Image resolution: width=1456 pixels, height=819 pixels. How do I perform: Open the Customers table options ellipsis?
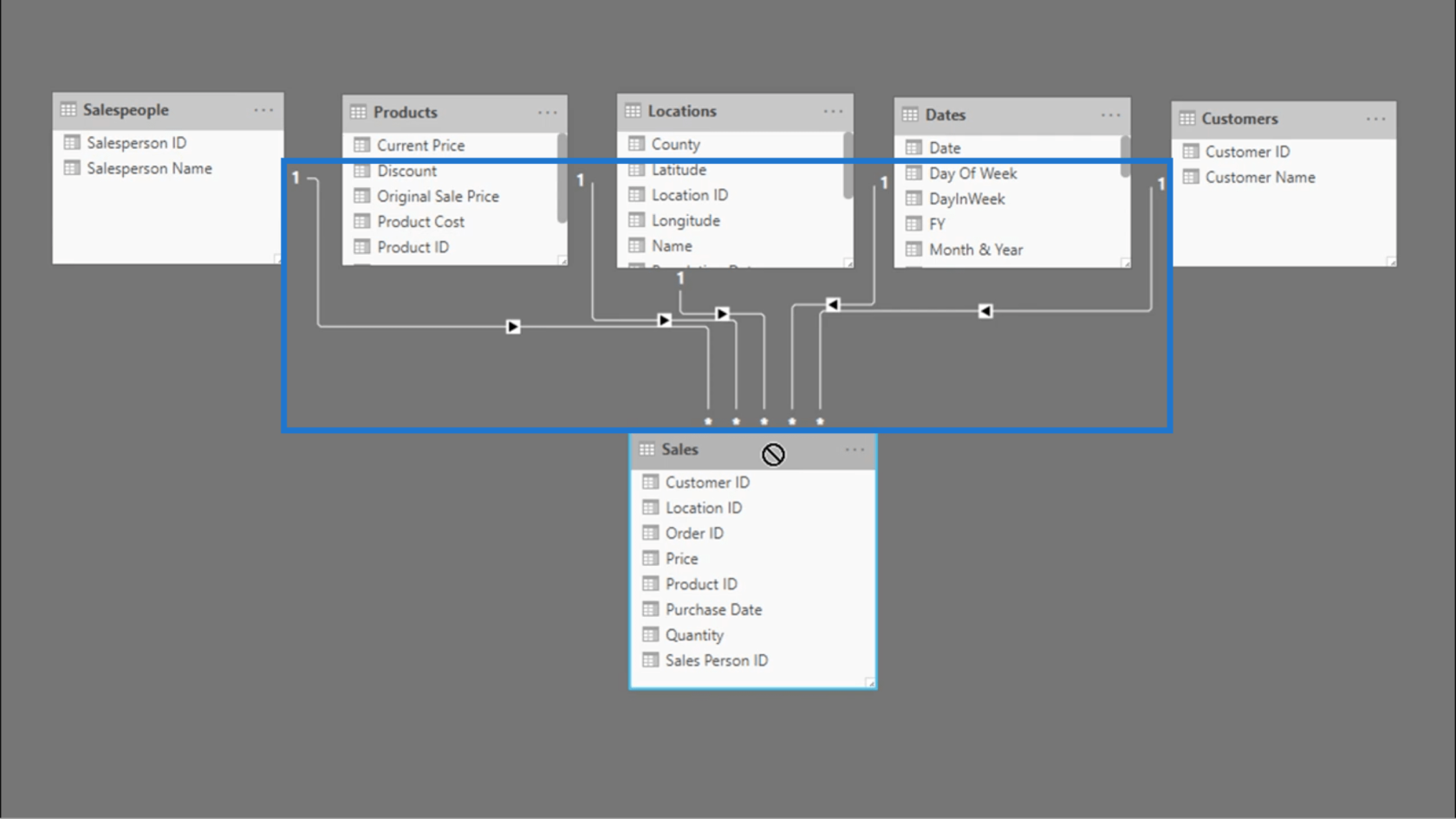click(x=1375, y=119)
